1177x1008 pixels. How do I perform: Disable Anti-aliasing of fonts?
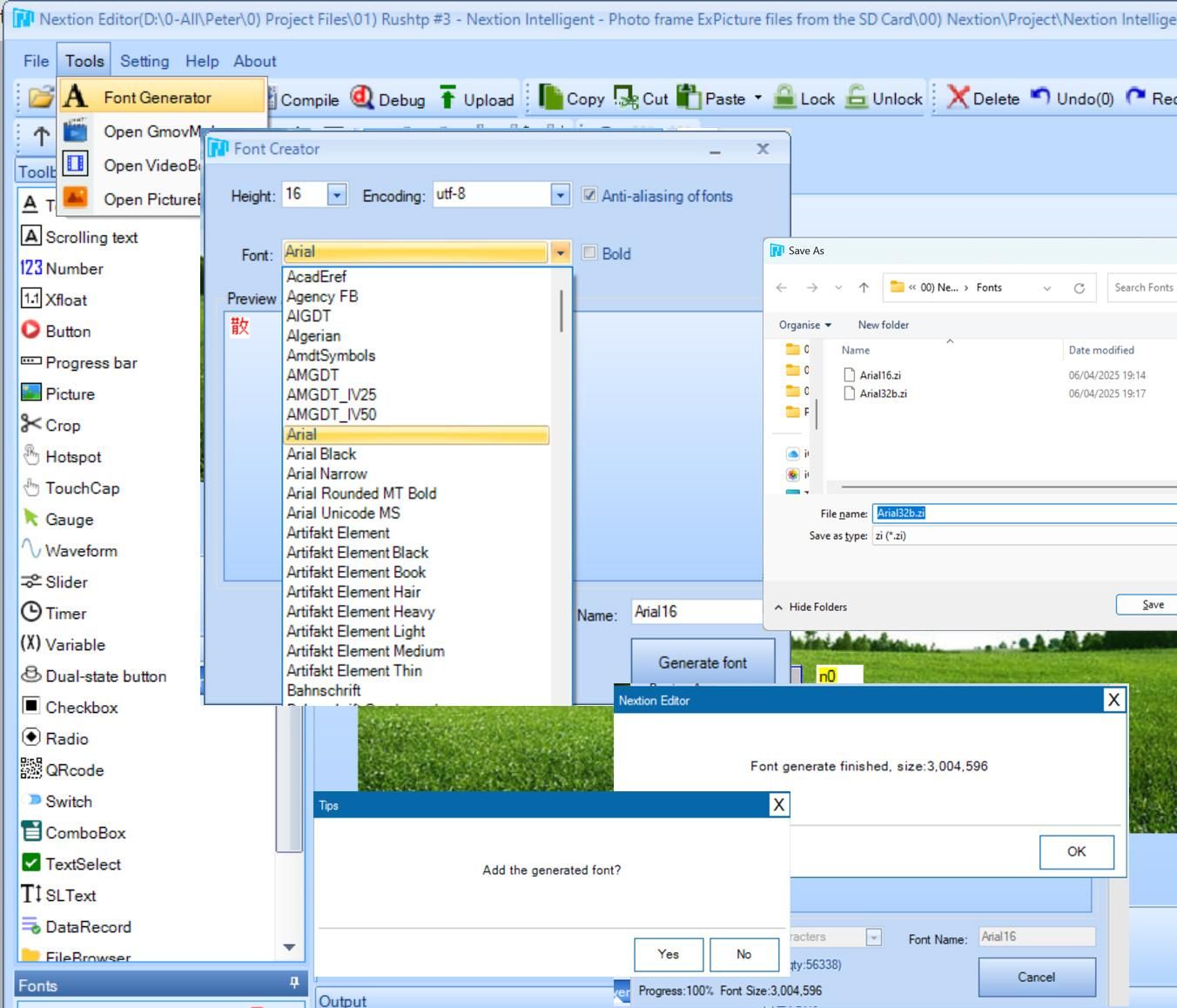click(590, 195)
